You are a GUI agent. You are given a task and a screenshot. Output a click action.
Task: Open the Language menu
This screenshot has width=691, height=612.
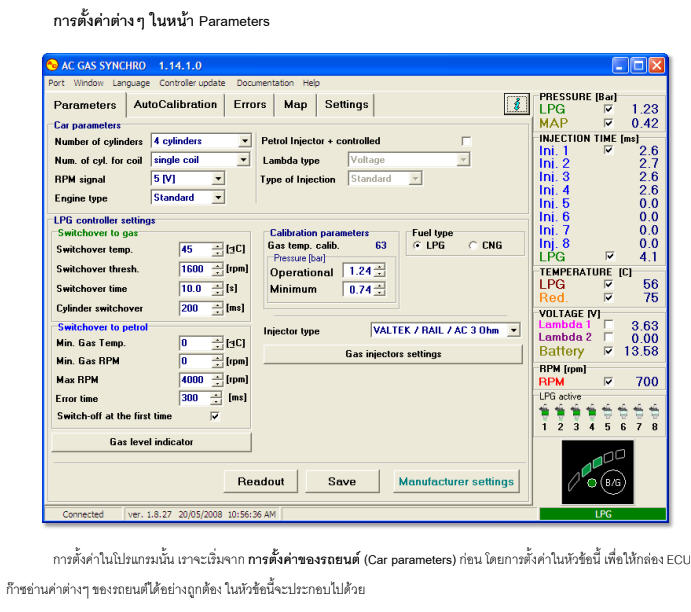(131, 83)
